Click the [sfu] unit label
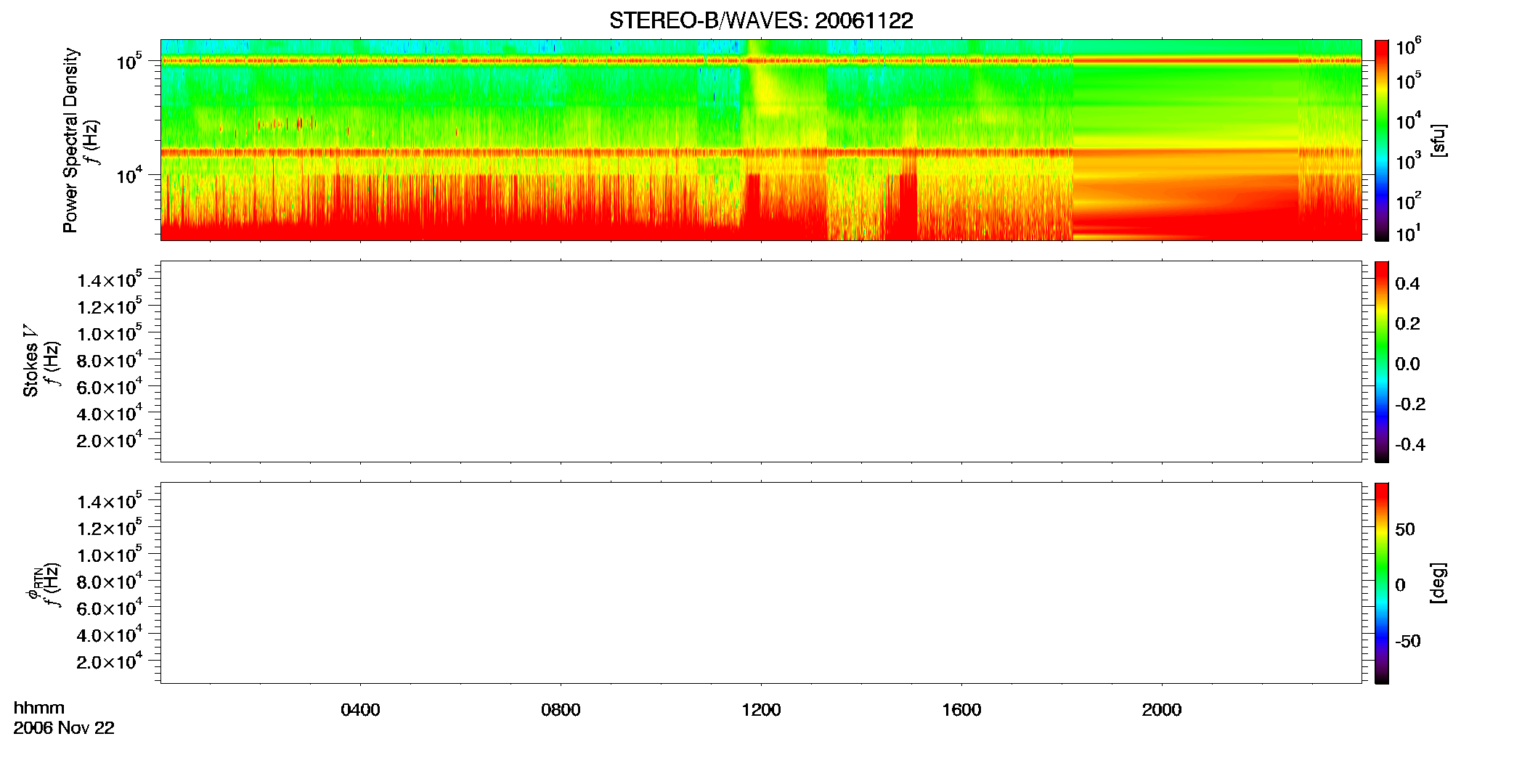The height and width of the screenshot is (784, 1522). point(1438,140)
